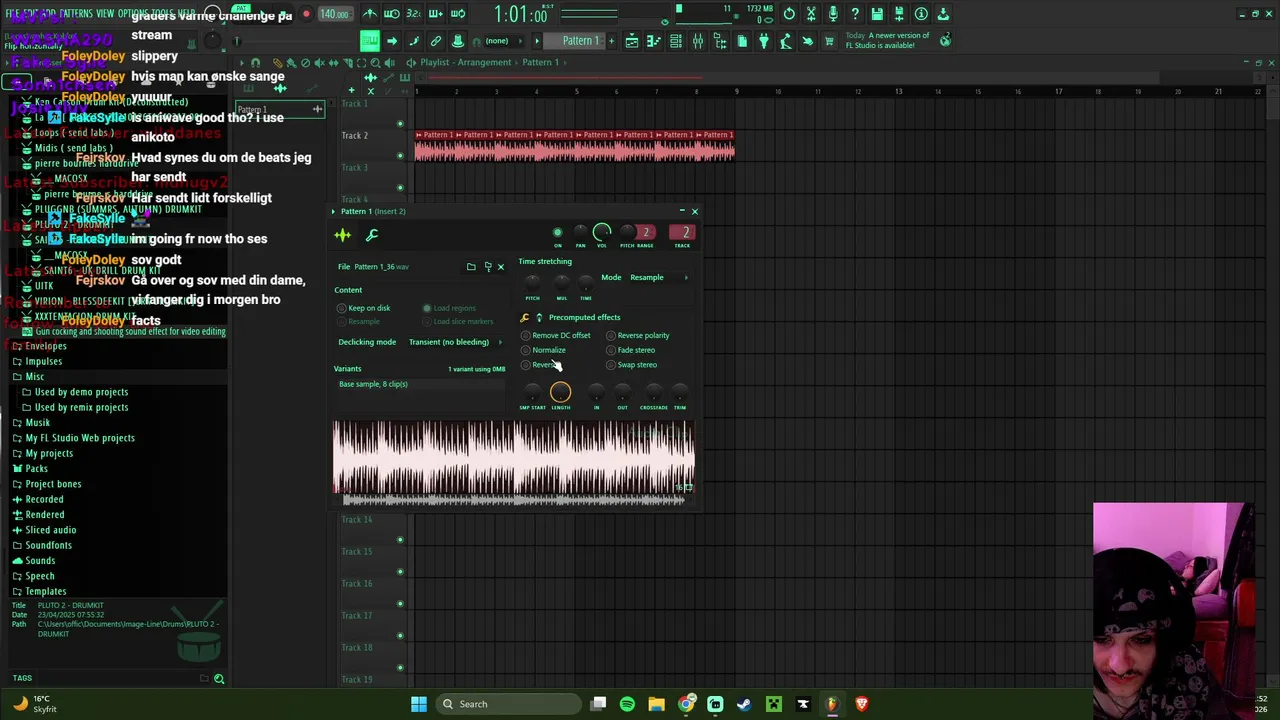Click the Windows Start button
The height and width of the screenshot is (720, 1280).
click(x=419, y=704)
